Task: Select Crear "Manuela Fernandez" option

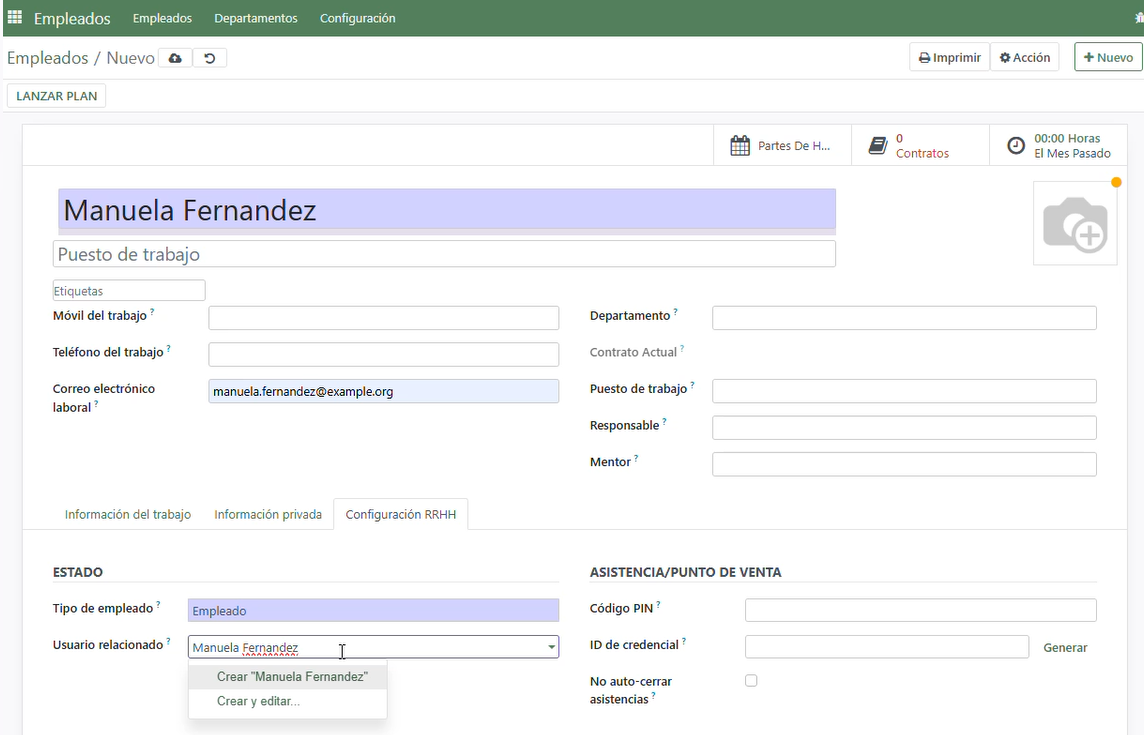Action: coord(292,677)
